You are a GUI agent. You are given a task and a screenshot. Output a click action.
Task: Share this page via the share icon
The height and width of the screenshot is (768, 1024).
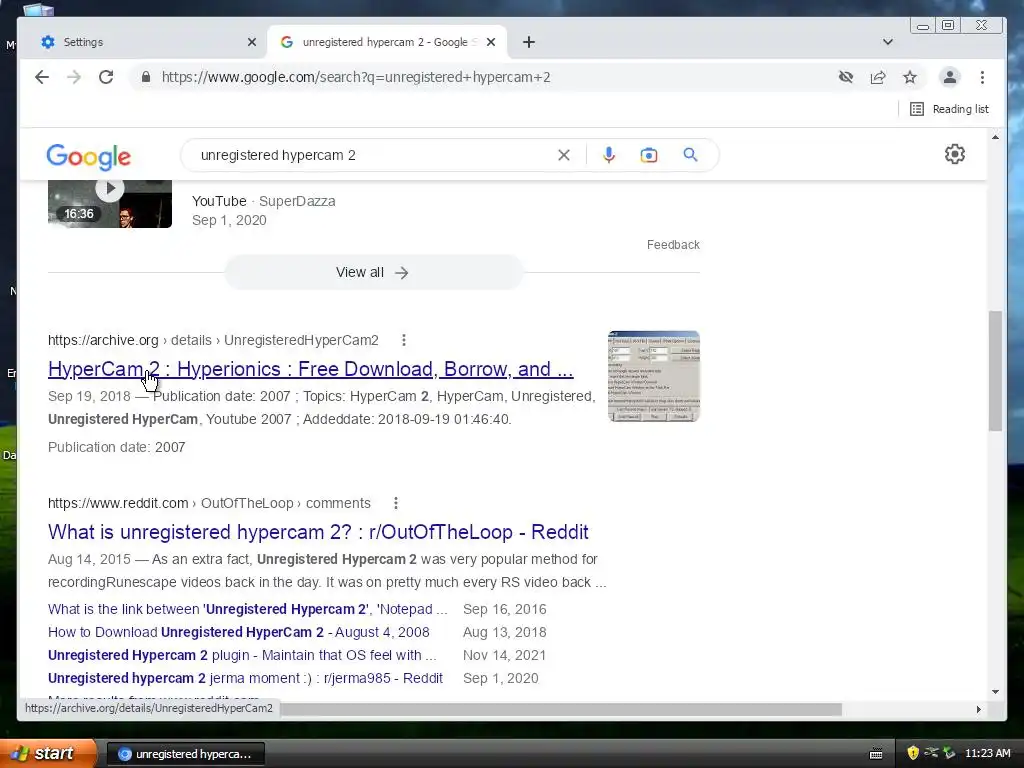[x=878, y=77]
